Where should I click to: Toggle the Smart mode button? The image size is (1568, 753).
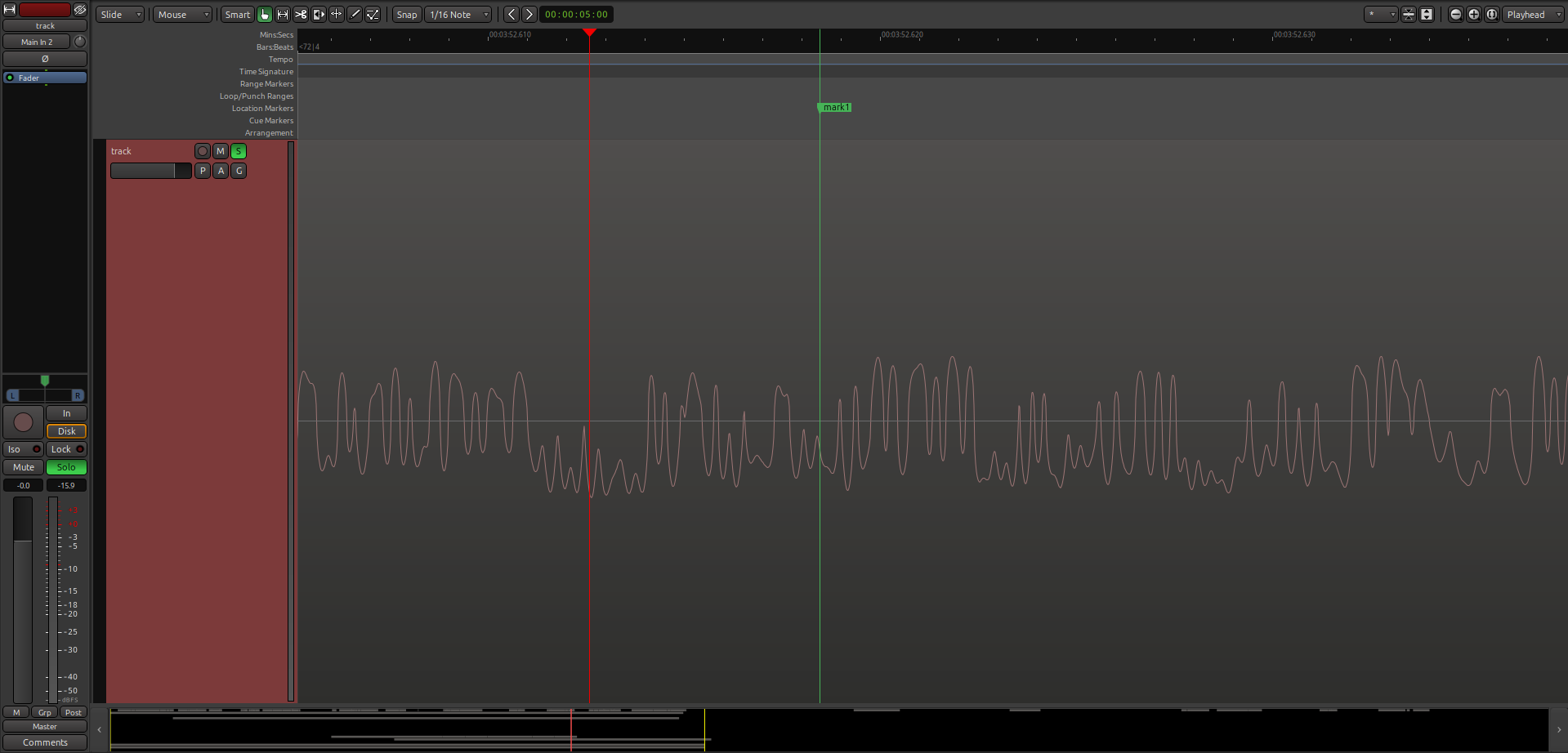point(237,15)
